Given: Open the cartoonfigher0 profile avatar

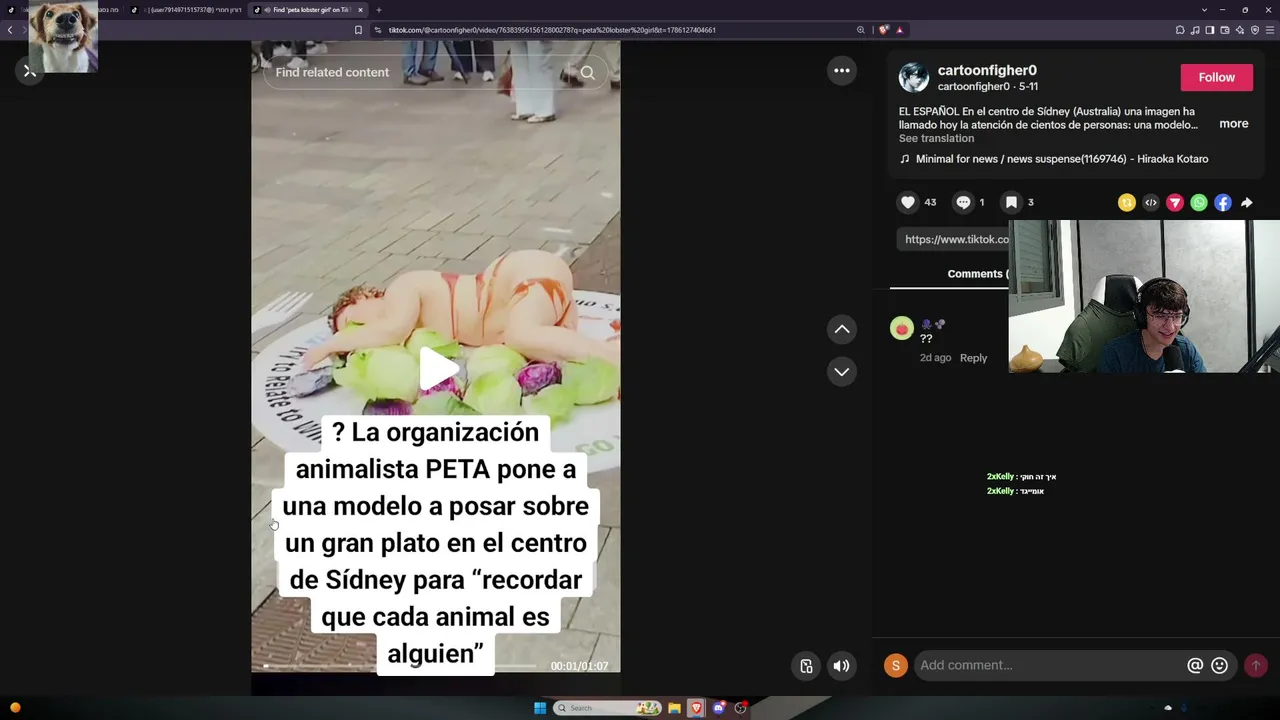Looking at the screenshot, I should click(x=914, y=77).
